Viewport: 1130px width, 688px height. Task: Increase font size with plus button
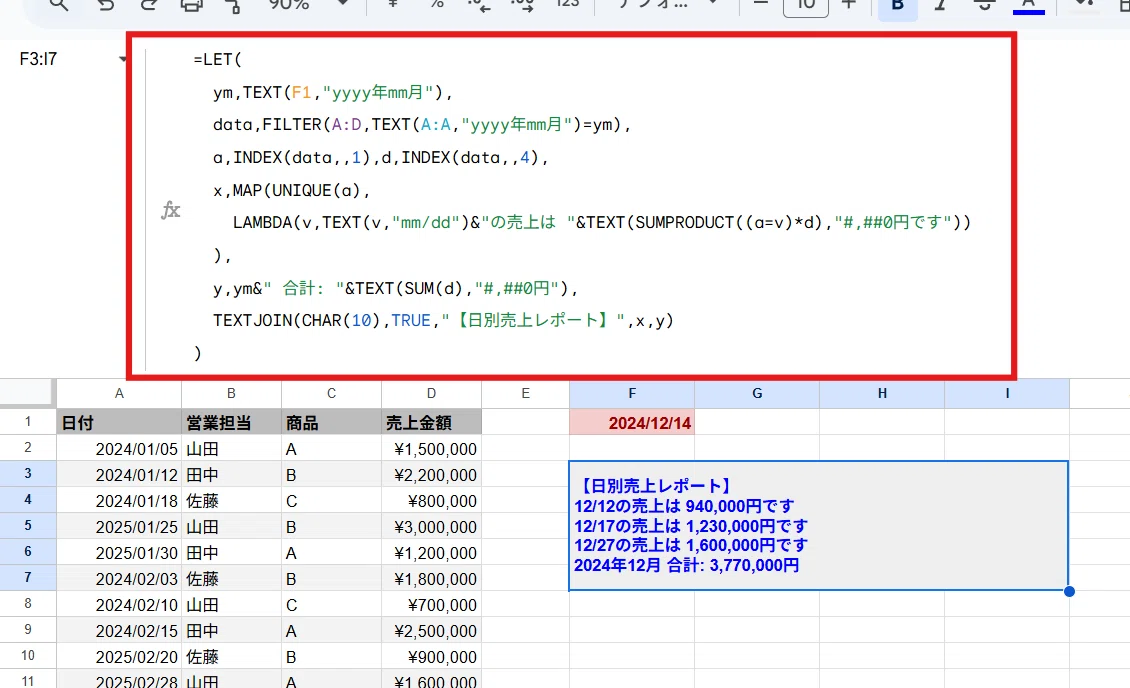(x=849, y=6)
